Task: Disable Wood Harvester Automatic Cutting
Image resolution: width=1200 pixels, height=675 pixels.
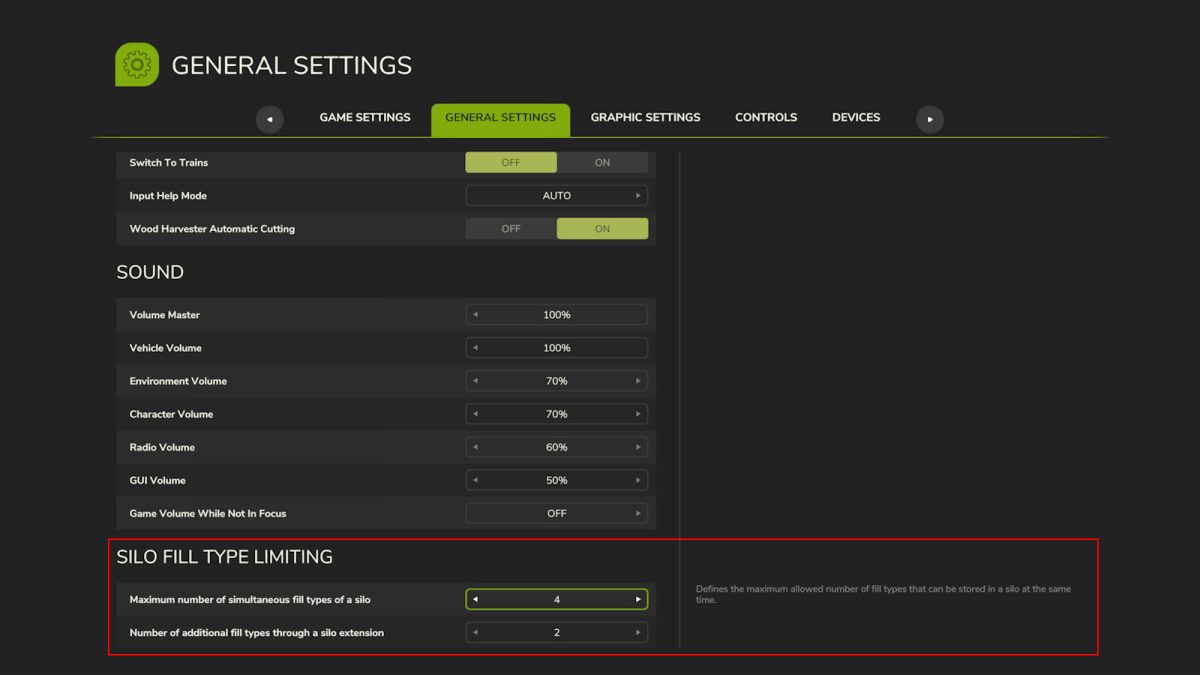Action: [x=510, y=228]
